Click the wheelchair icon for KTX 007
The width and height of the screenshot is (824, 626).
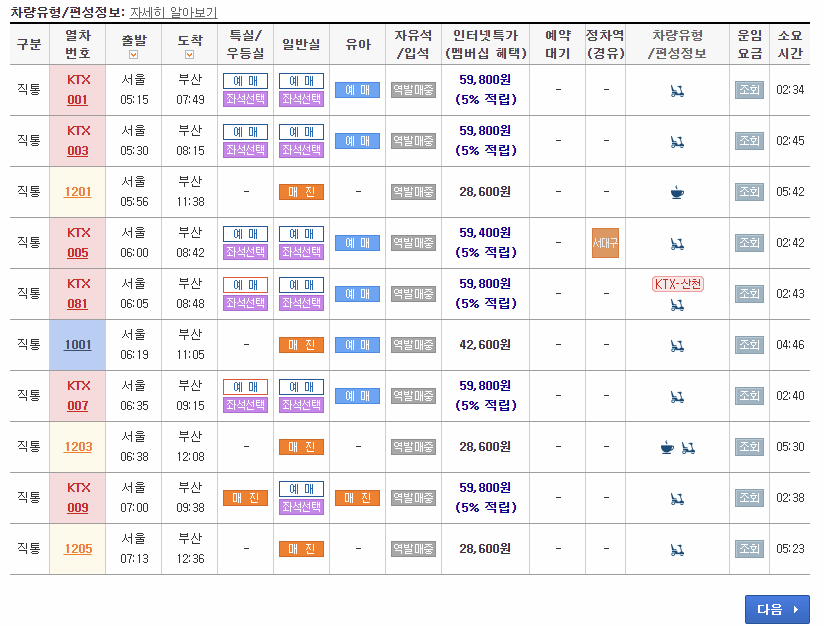676,395
